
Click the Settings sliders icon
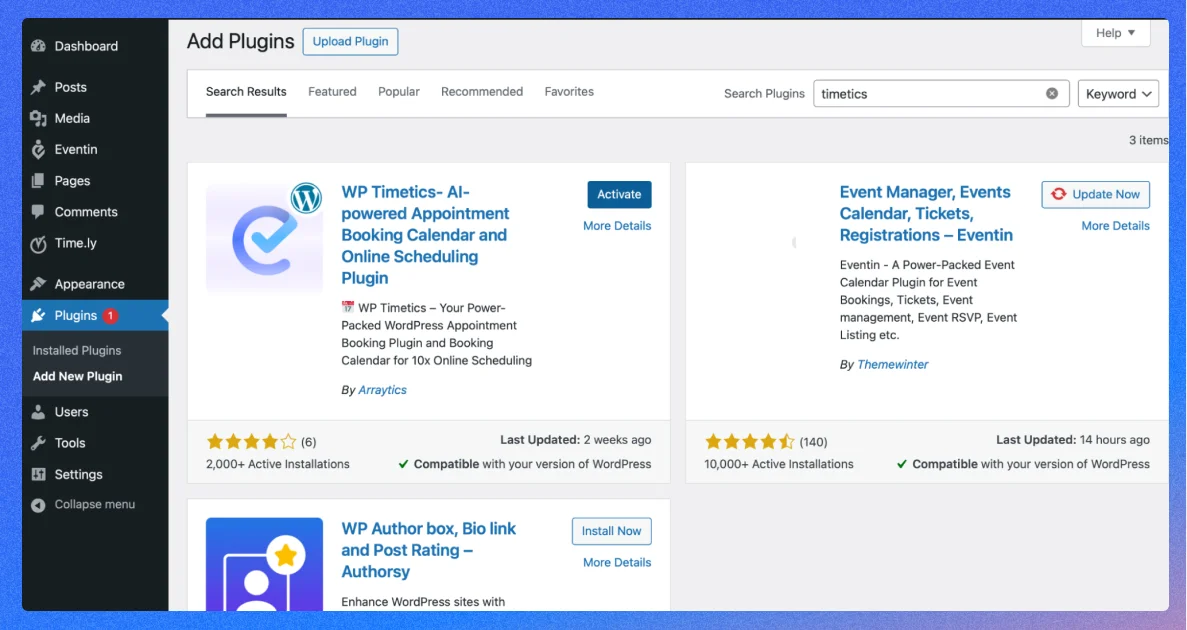pyautogui.click(x=39, y=475)
